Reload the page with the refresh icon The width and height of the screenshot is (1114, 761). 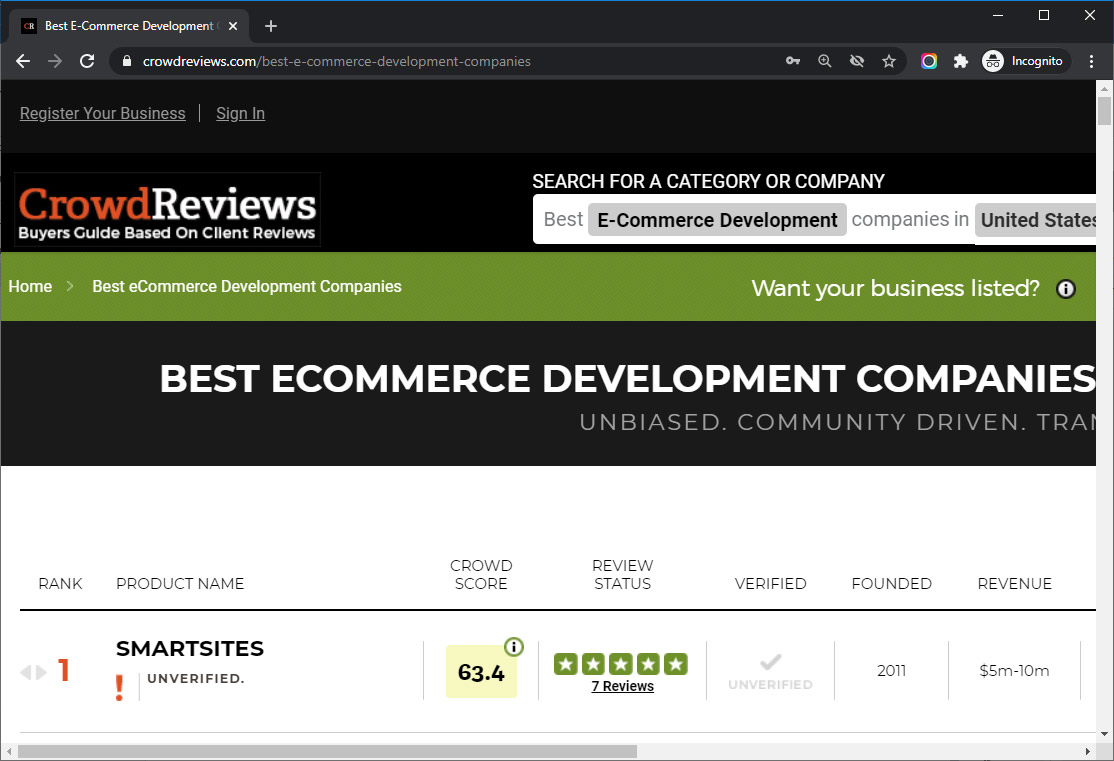(87, 61)
